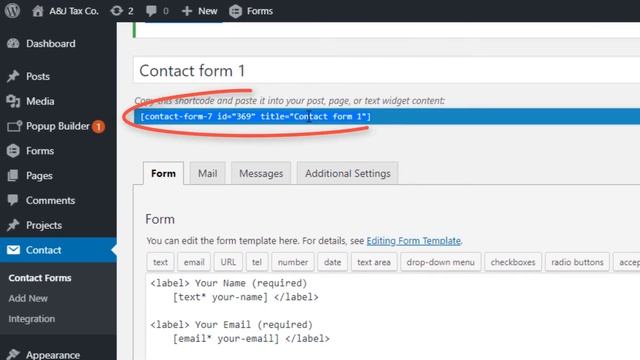Click the Contact envelope icon

13,250
